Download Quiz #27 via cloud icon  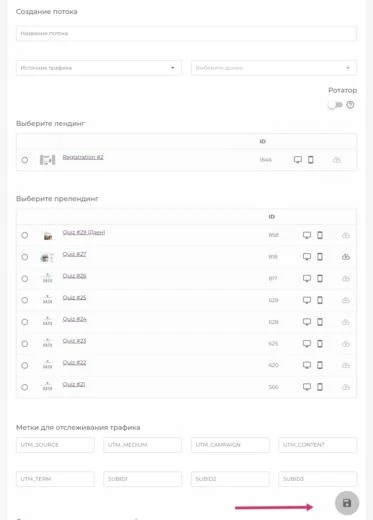(x=346, y=257)
